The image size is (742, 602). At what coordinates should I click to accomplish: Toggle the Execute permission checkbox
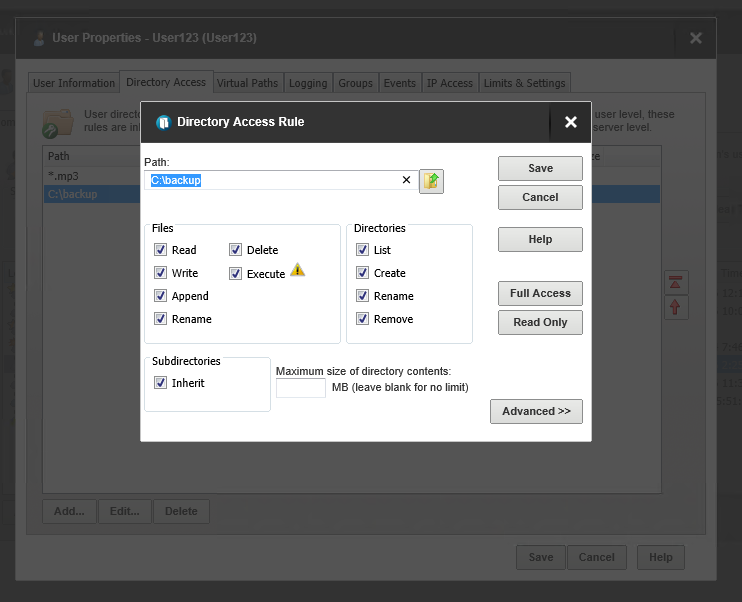click(235, 274)
